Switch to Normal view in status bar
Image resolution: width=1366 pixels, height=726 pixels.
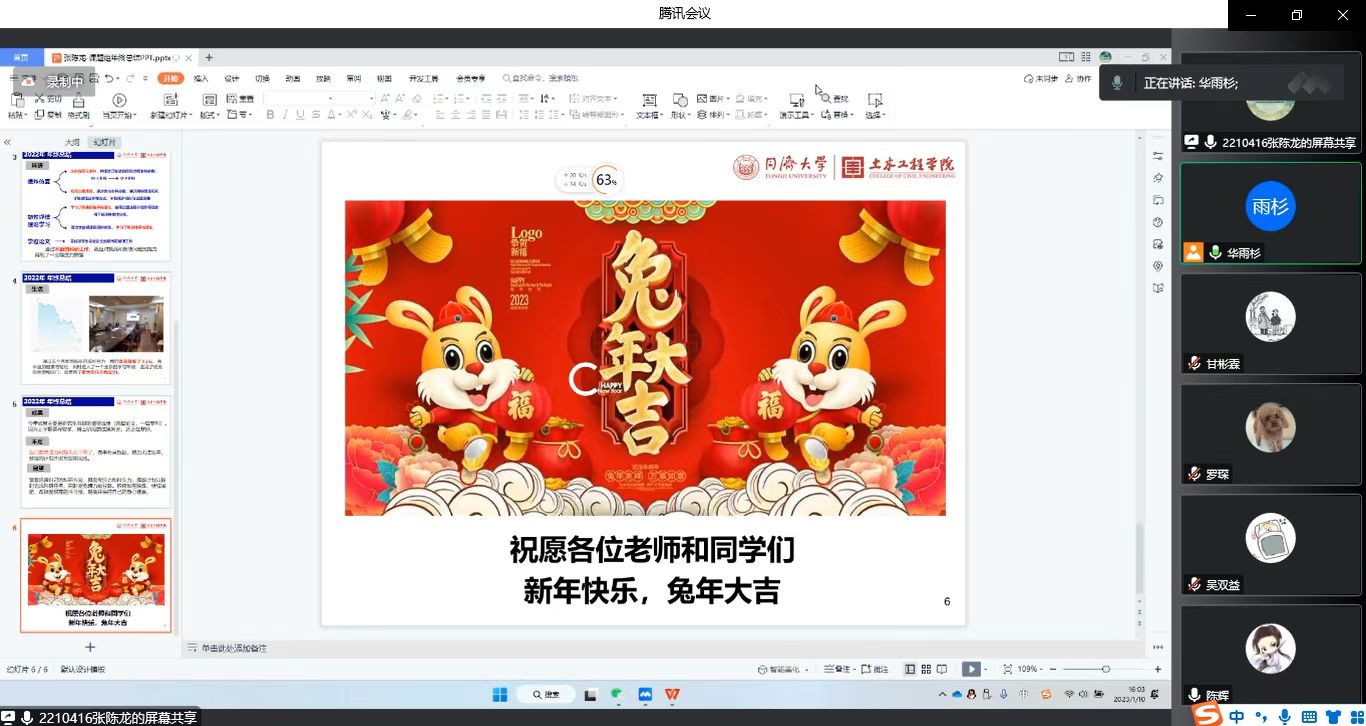(911, 669)
